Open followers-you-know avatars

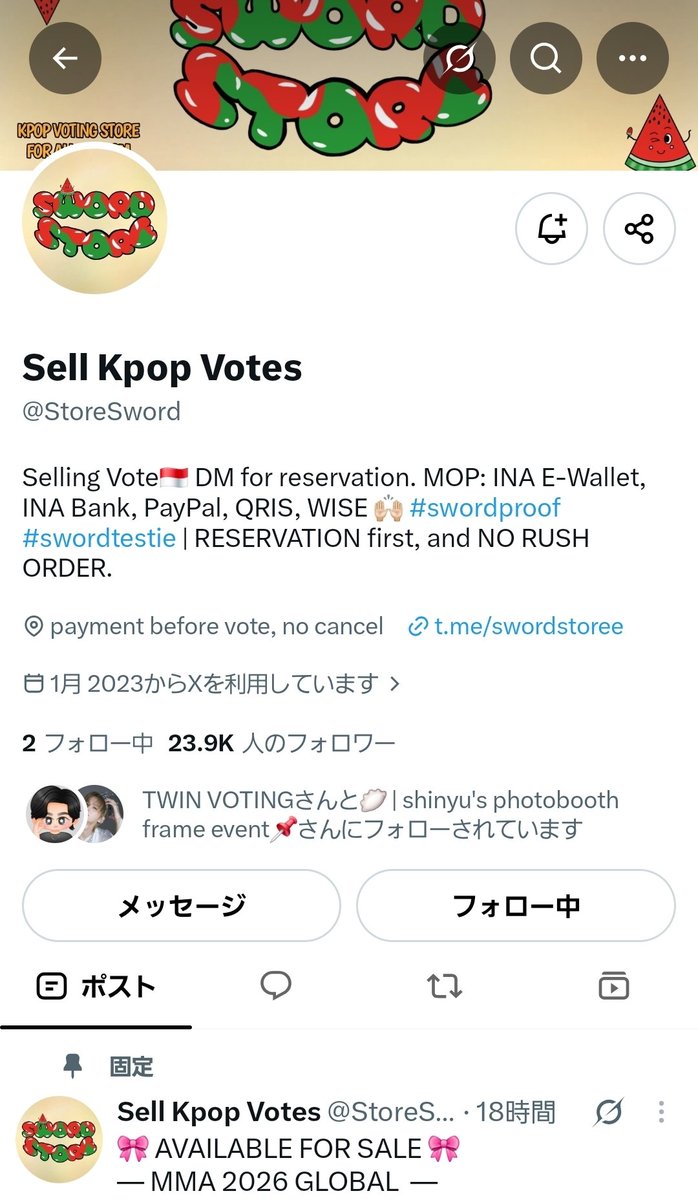pos(74,814)
